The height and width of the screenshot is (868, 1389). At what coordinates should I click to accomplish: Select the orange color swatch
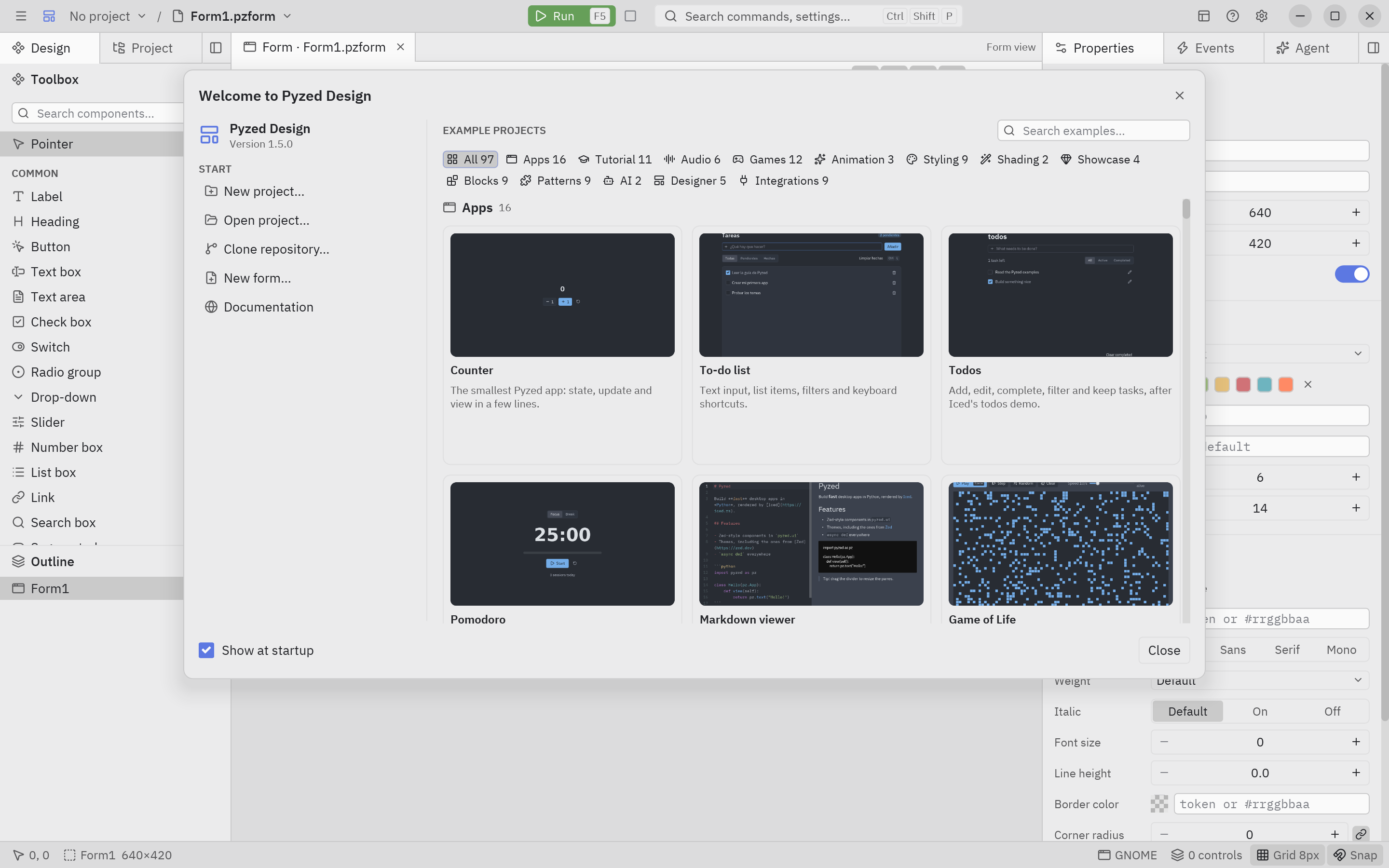pos(1285,384)
